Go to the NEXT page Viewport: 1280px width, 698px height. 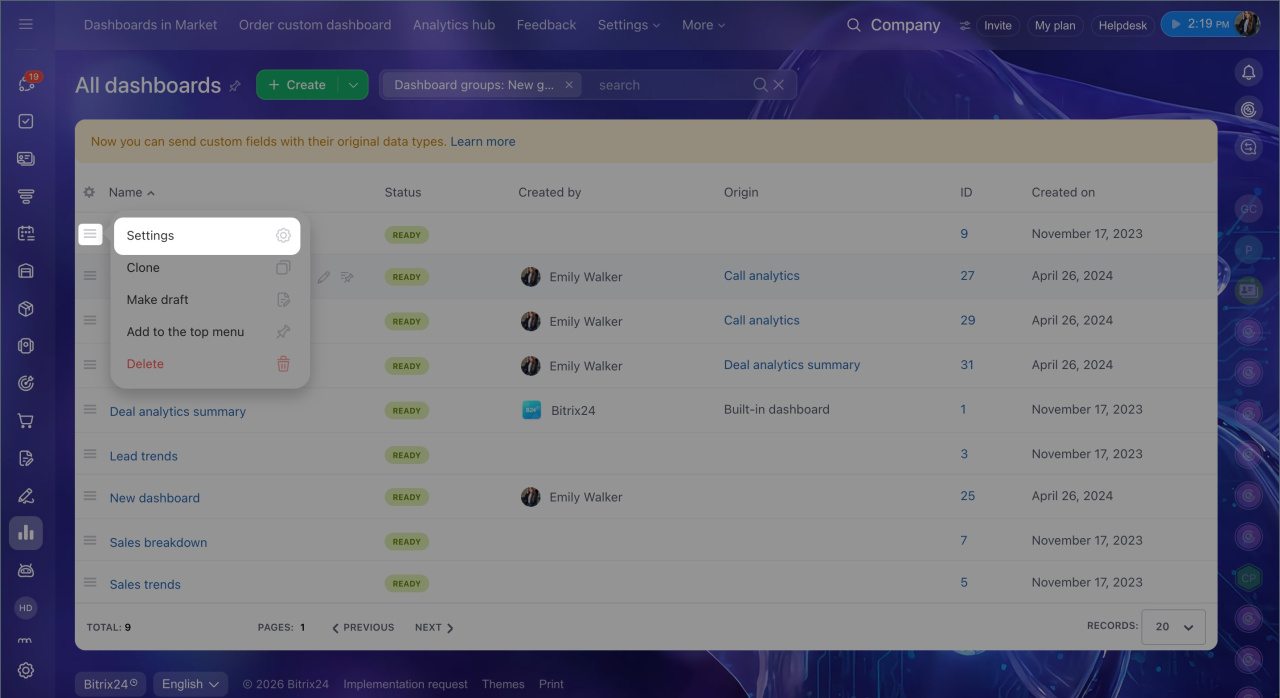[x=434, y=628]
